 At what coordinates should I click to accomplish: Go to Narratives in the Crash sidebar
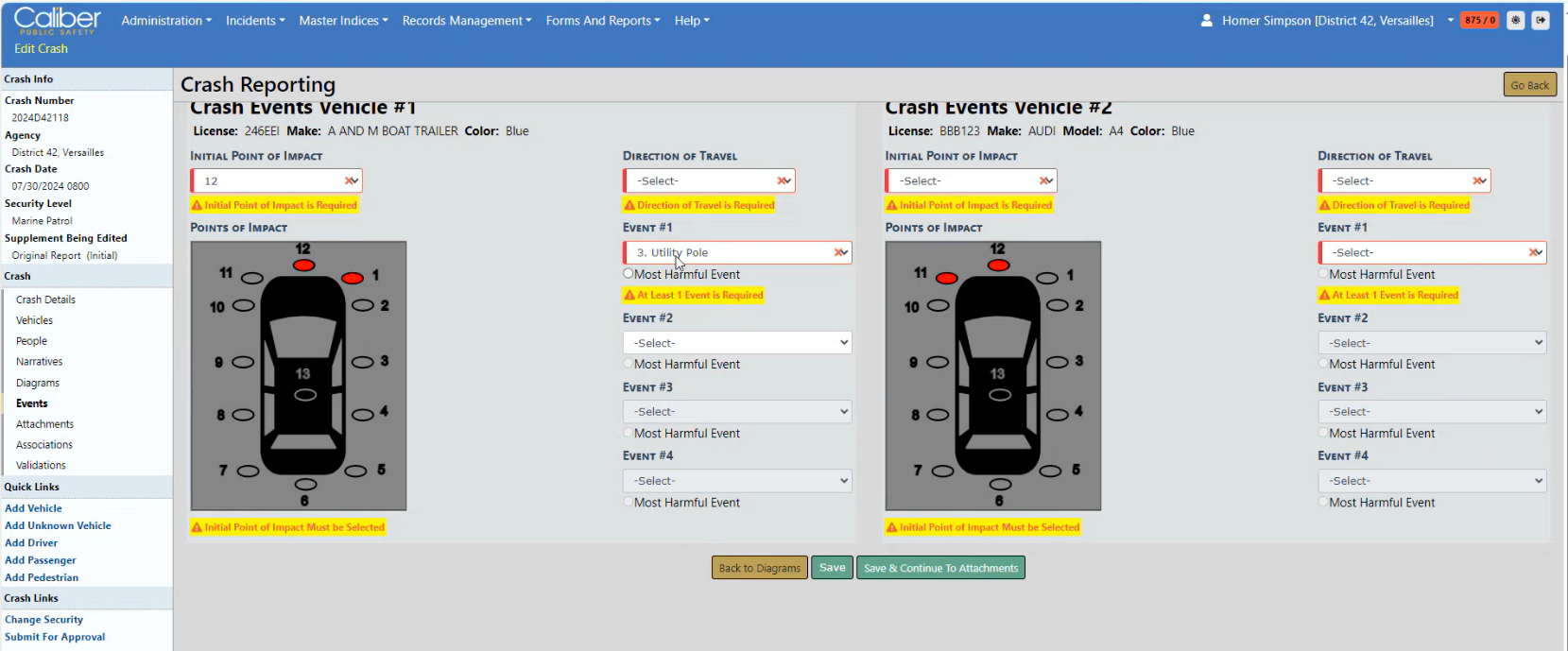pyautogui.click(x=39, y=362)
